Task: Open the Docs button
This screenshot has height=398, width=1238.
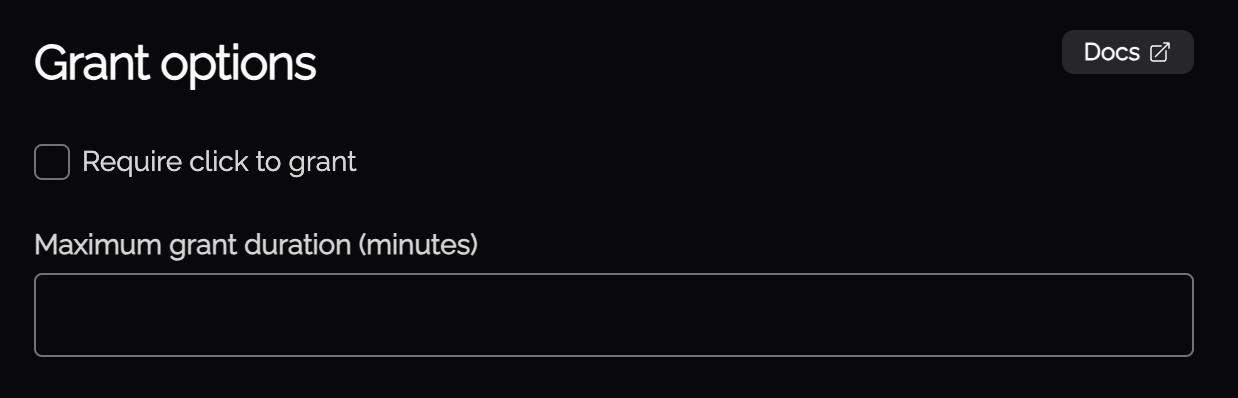Action: coord(1127,52)
